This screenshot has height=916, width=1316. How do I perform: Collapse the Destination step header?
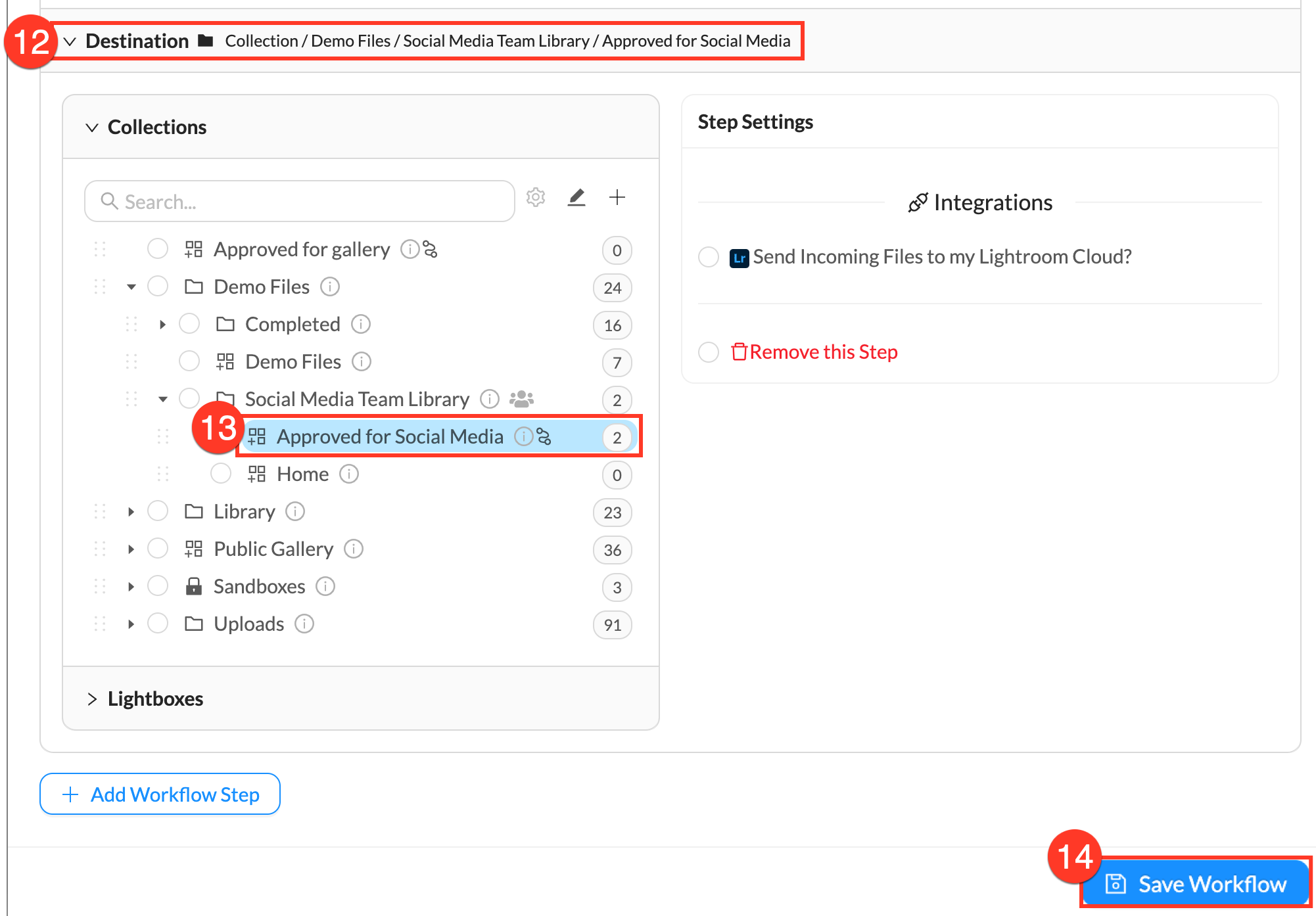point(70,41)
